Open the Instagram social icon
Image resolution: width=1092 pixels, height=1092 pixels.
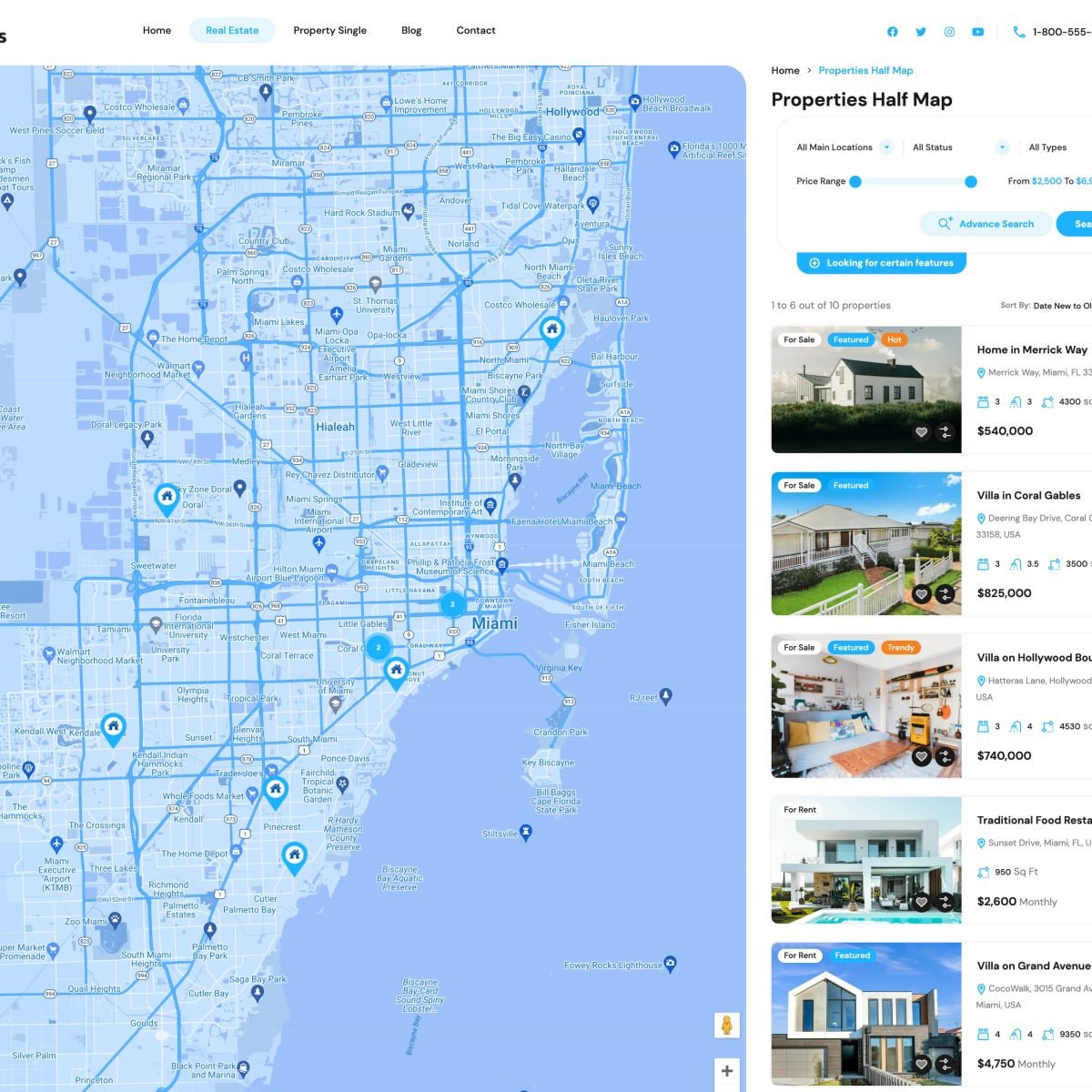[x=949, y=32]
